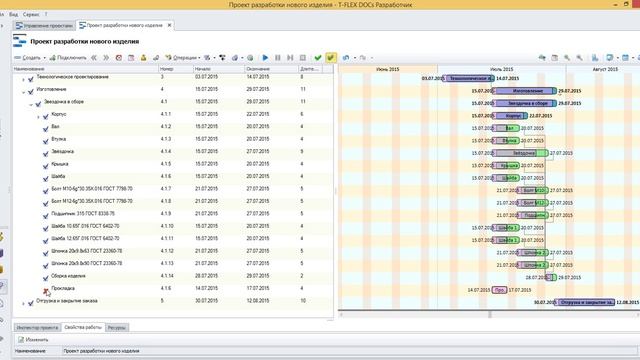Expand the Технологическое проектирование tree node
The width and height of the screenshot is (640, 360).
pyautogui.click(x=23, y=80)
